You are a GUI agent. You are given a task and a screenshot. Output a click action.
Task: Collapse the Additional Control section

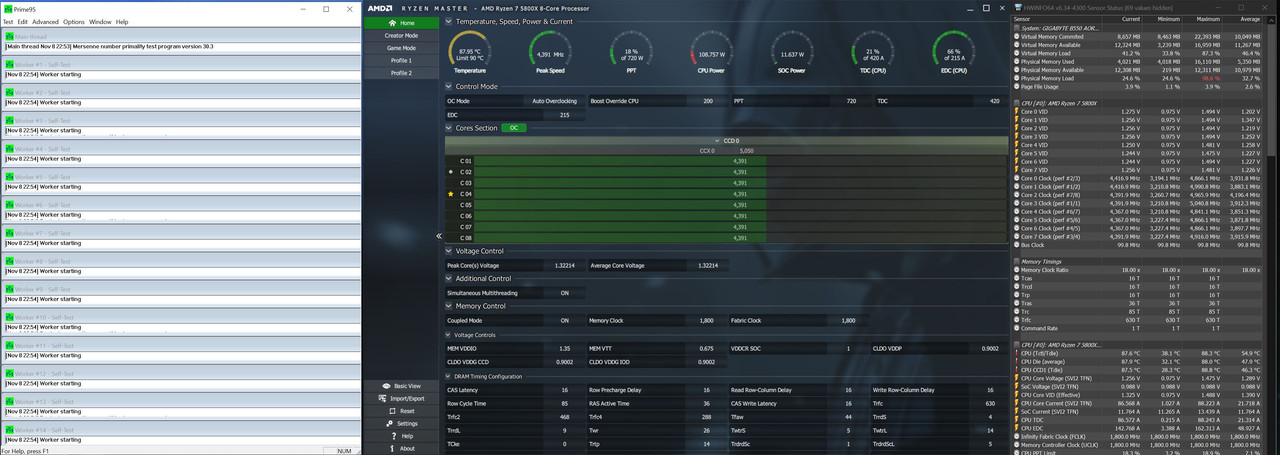click(448, 278)
